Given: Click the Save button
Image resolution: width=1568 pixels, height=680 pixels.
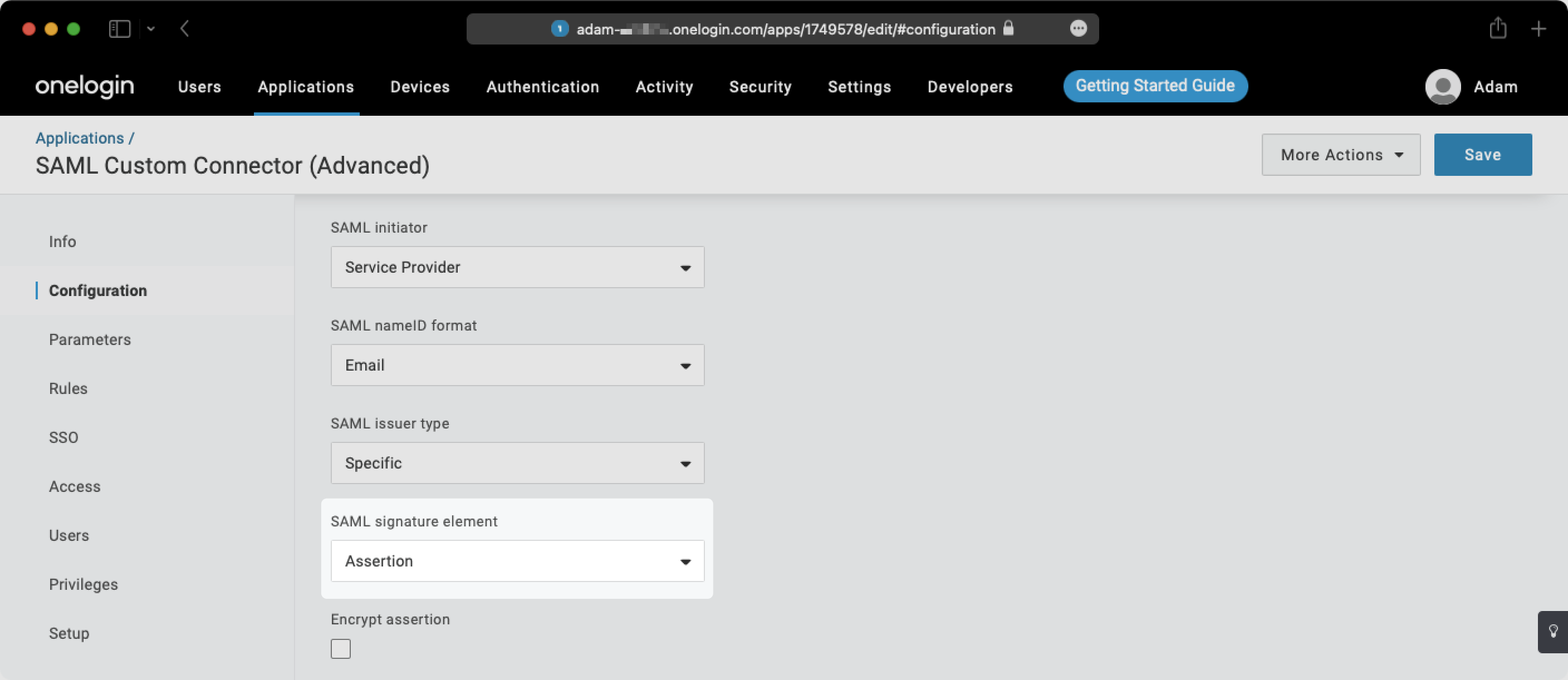Looking at the screenshot, I should point(1482,155).
